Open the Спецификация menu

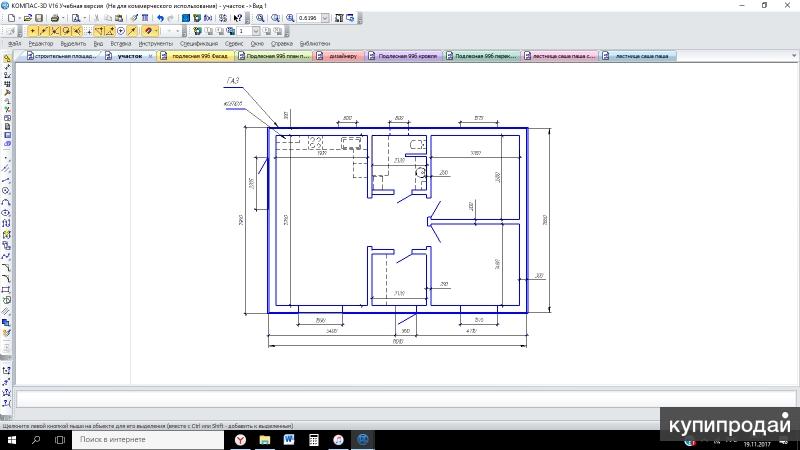coord(199,44)
